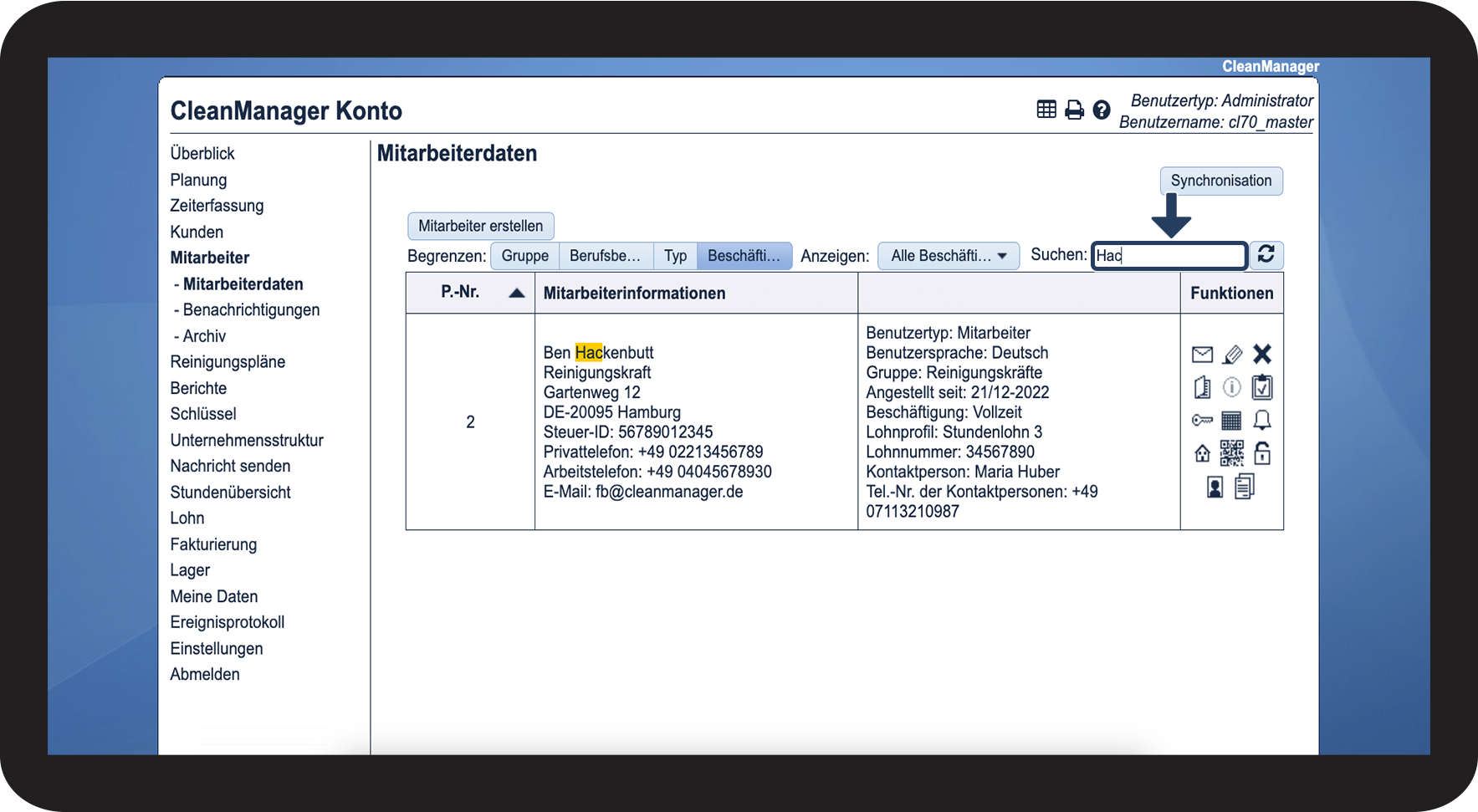Click the E-Mail fb@cleanmanager.de text
The height and width of the screenshot is (812, 1478).
click(x=643, y=492)
